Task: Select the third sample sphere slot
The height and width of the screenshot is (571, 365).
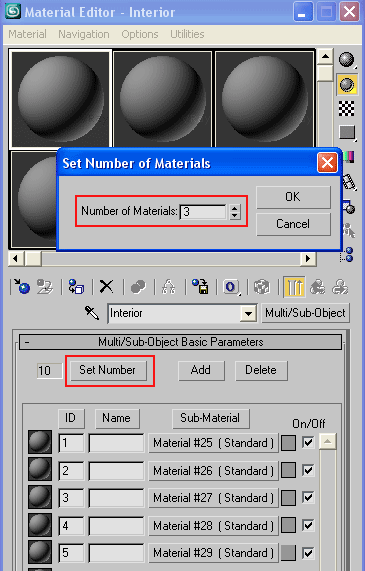Action: (x=264, y=99)
